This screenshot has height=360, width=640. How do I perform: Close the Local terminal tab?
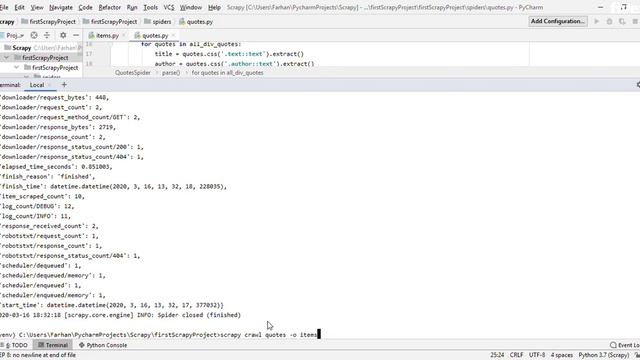click(x=50, y=85)
